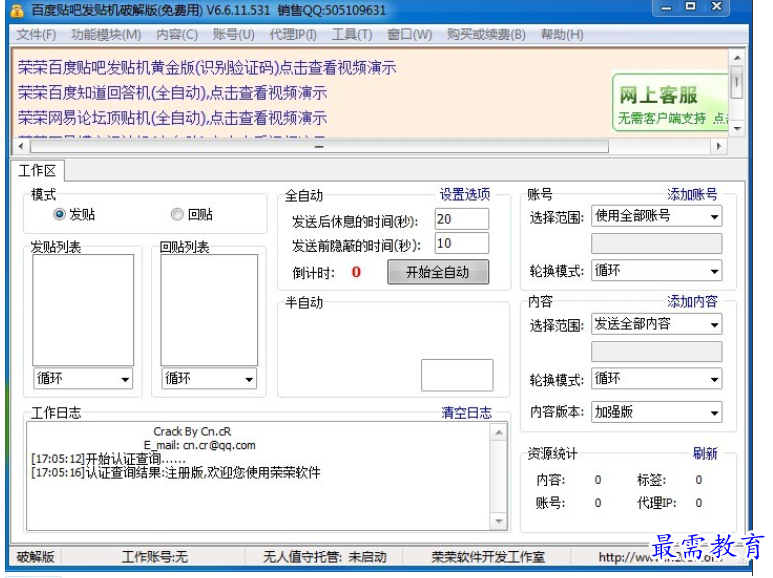Click the Crack By Cn.cR log text
The height and width of the screenshot is (578, 773).
click(x=192, y=432)
